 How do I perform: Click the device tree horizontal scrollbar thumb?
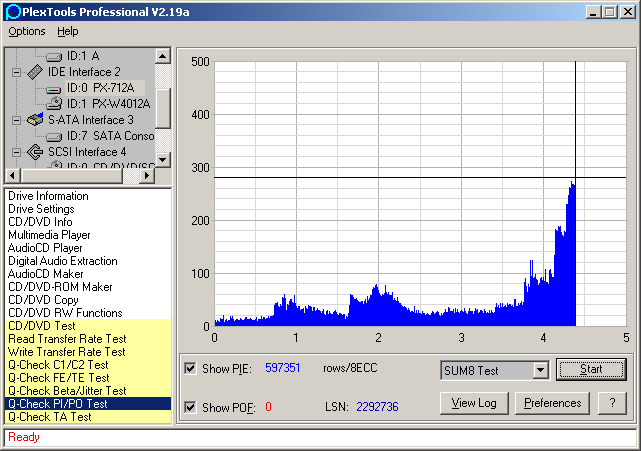pos(72,176)
